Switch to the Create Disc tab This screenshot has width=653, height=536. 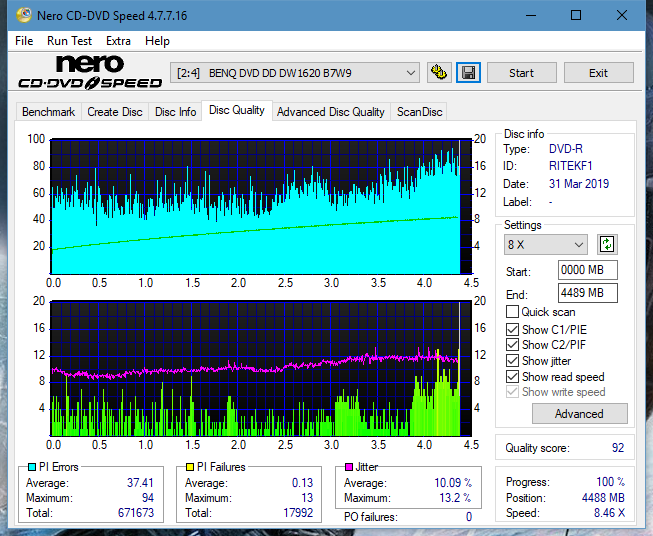(x=115, y=112)
